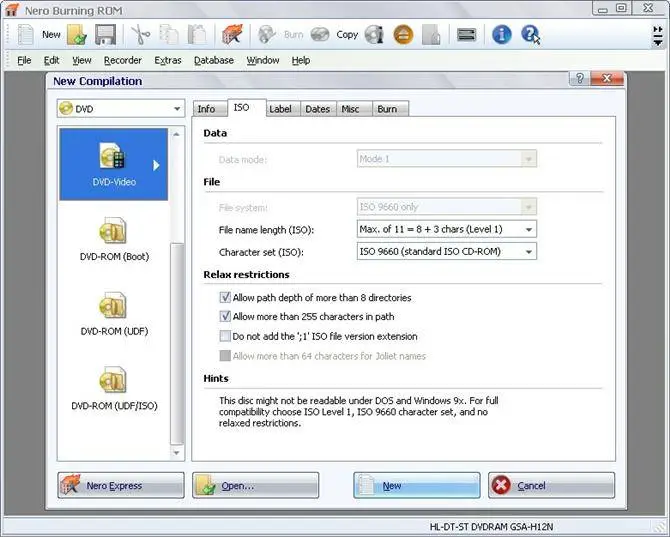Viewport: 670px width, 537px height.
Task: Click the Paste clipboard toolbar icon
Action: tap(197, 35)
